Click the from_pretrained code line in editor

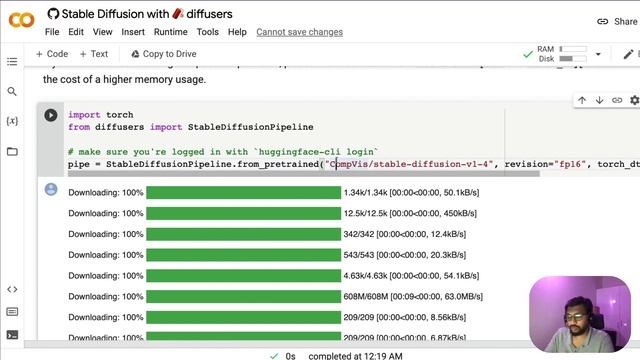point(353,164)
